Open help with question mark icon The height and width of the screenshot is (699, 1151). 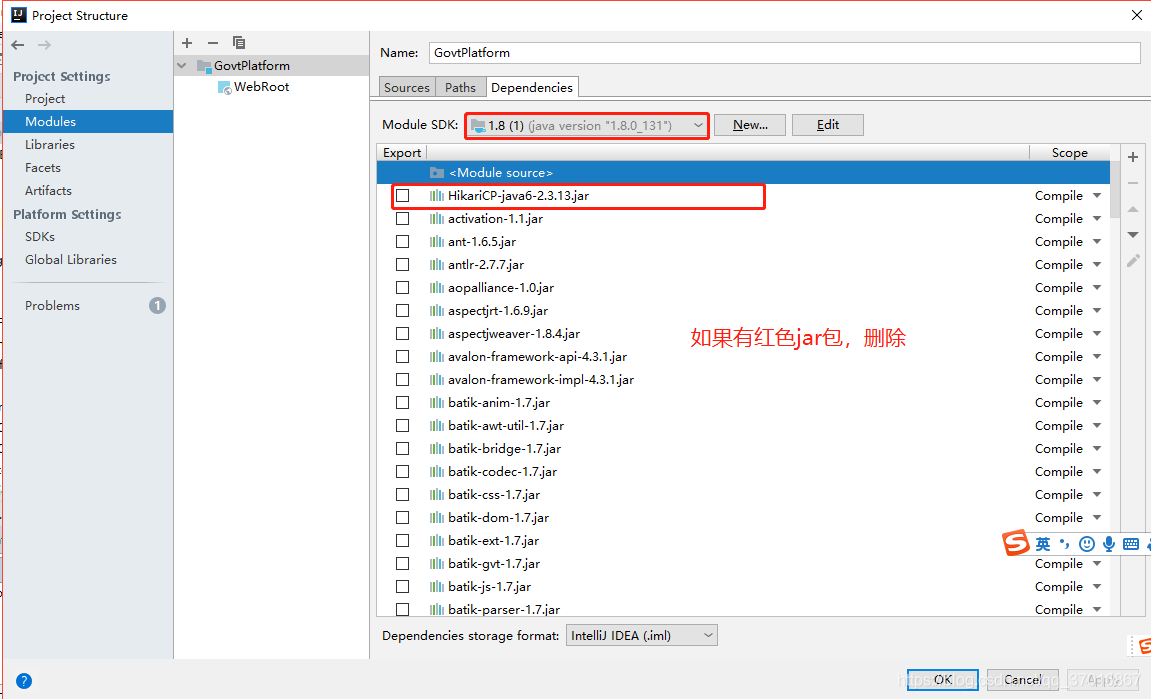point(23,681)
